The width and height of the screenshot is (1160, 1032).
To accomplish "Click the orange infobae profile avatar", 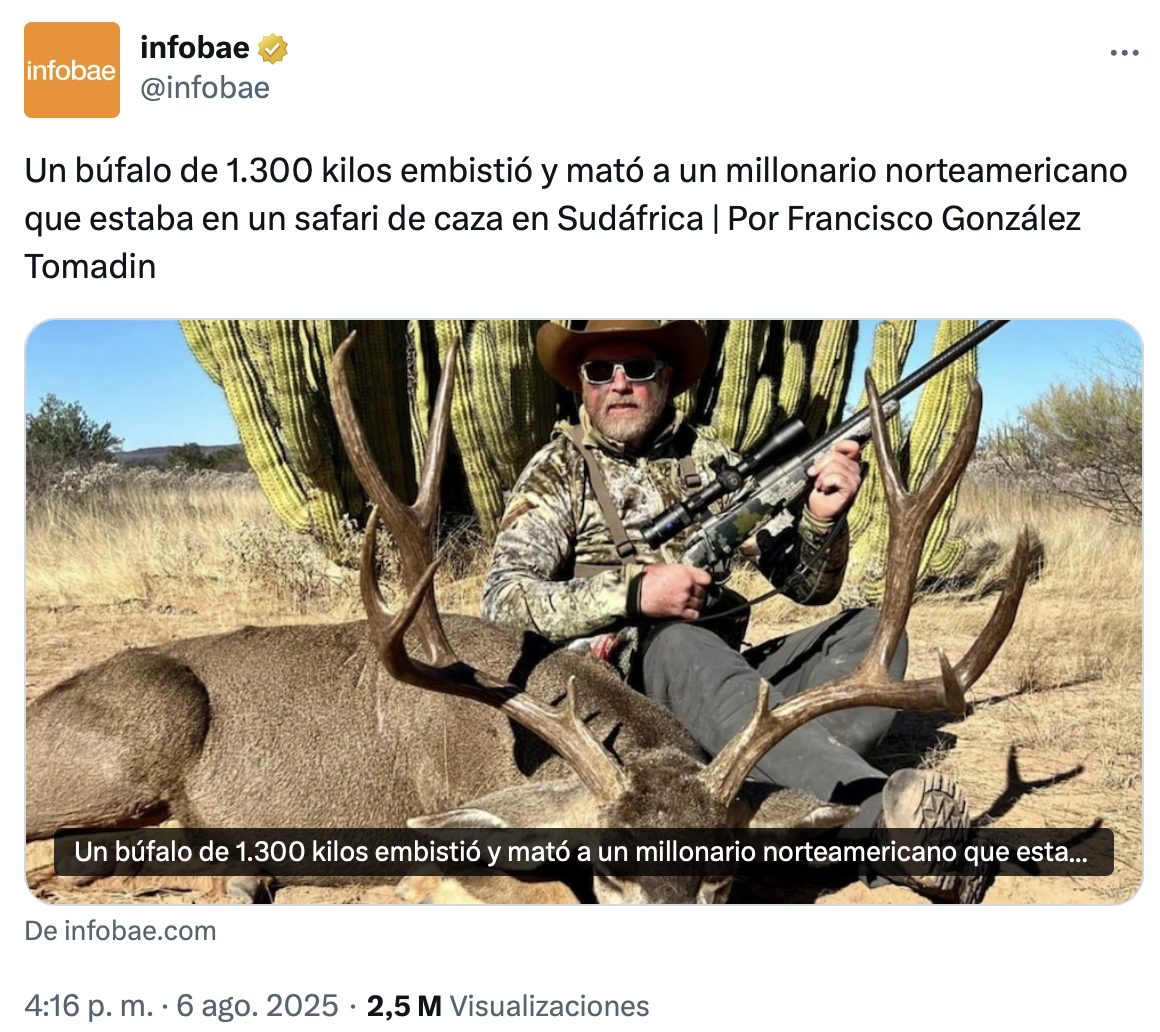I will click(72, 70).
